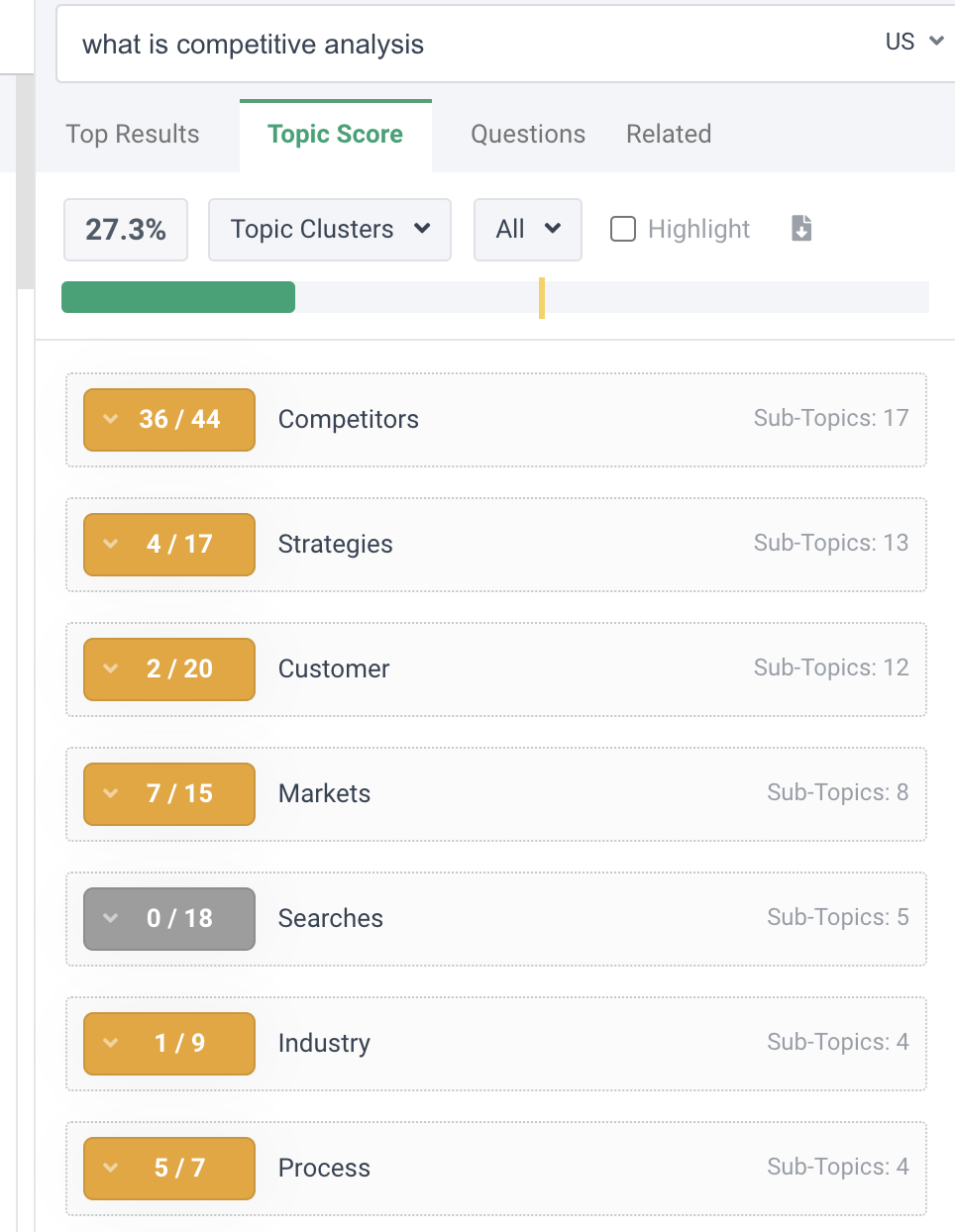
Task: Open the Topic Clusters dropdown
Action: 329,230
